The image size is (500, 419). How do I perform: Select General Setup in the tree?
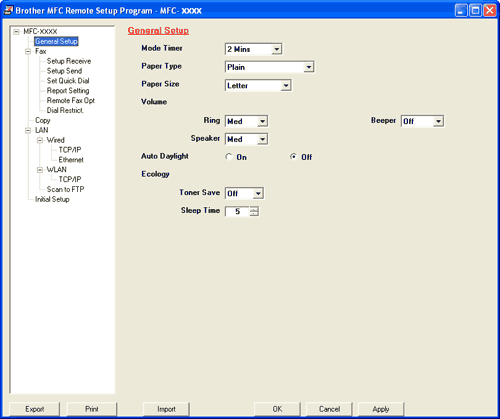56,41
